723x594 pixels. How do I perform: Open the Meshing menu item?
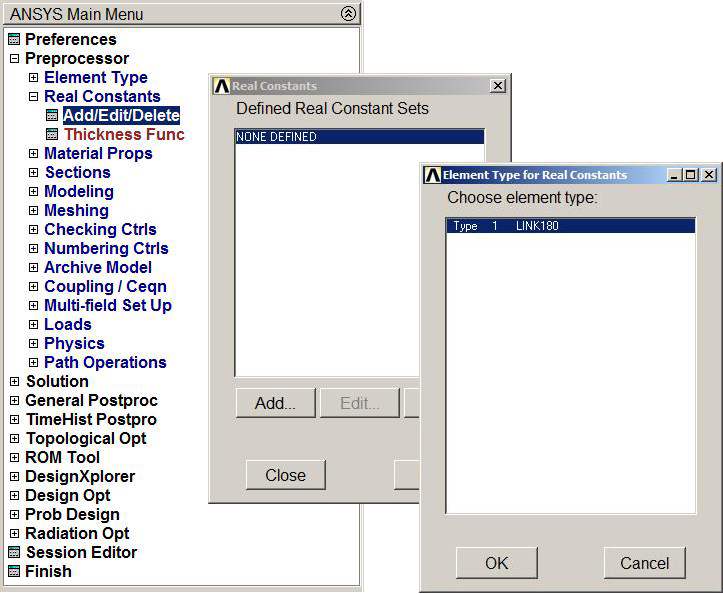(x=76, y=211)
